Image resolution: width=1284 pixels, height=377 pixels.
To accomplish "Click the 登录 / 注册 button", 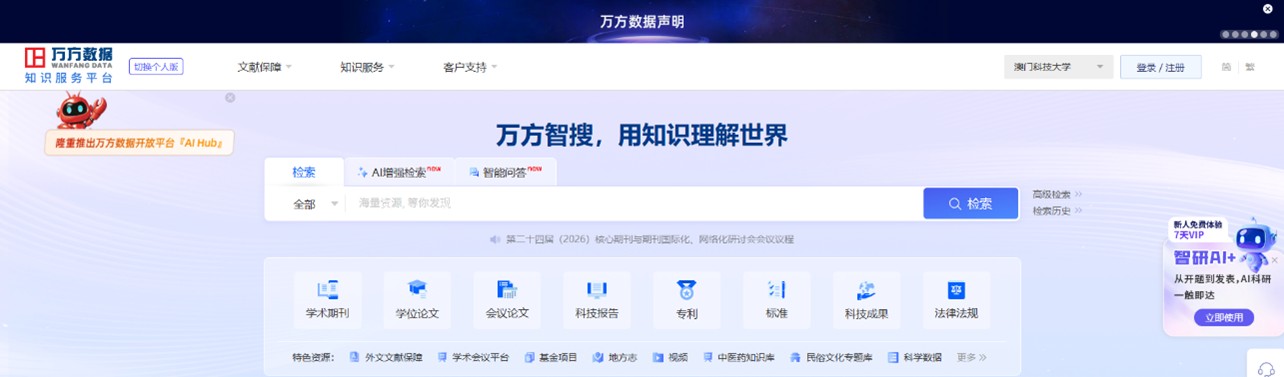I will pos(1160,67).
